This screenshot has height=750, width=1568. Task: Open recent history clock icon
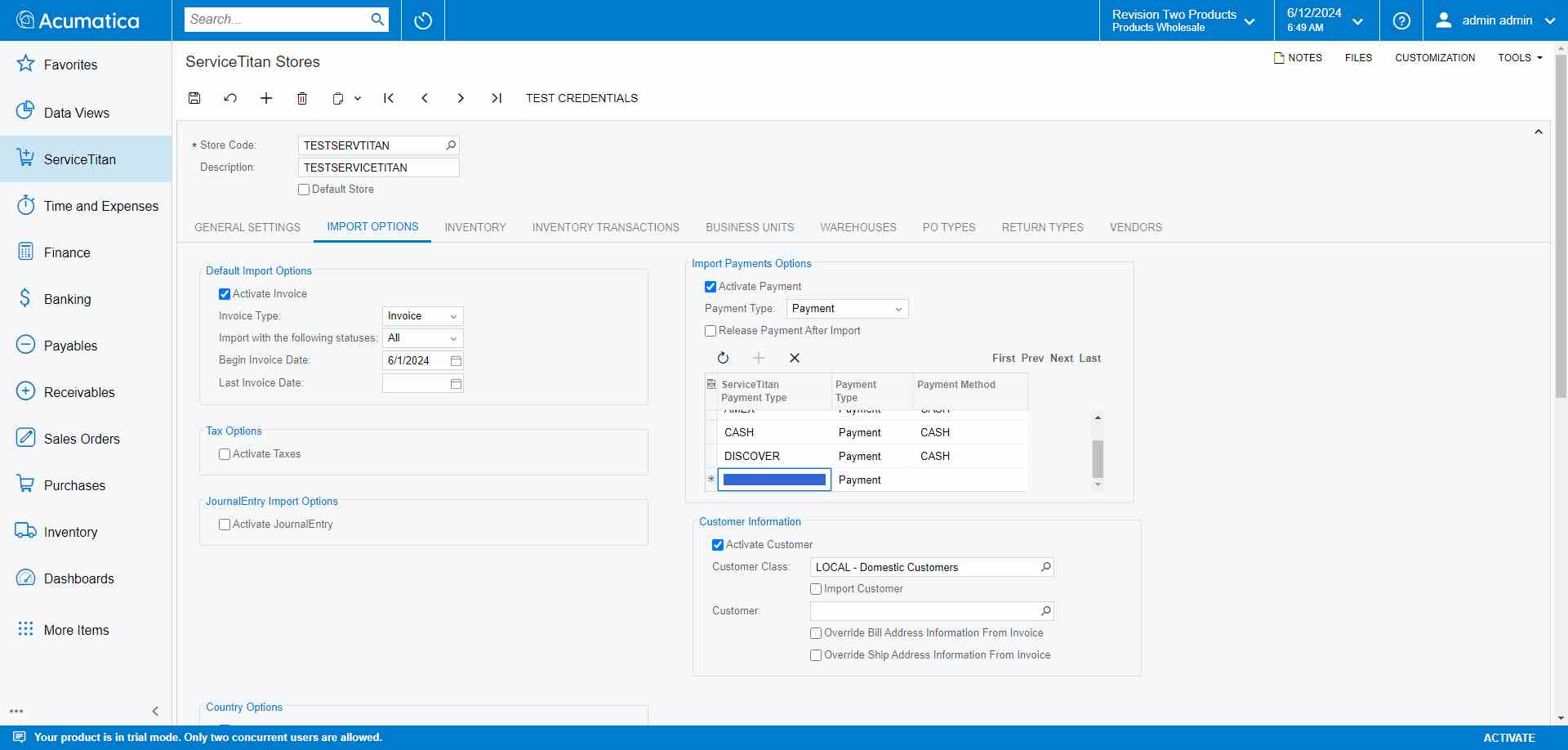click(423, 20)
